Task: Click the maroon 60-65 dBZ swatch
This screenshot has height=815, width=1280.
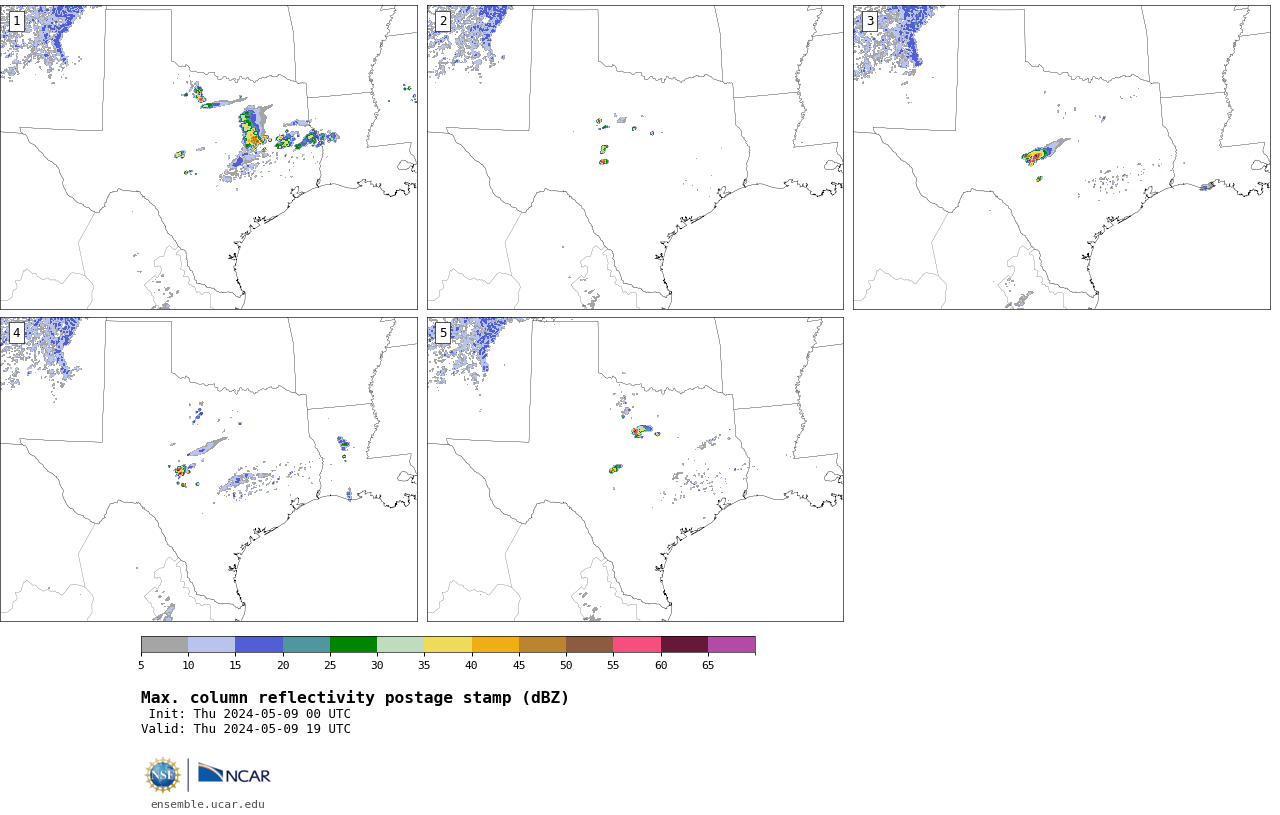Action: (x=684, y=644)
